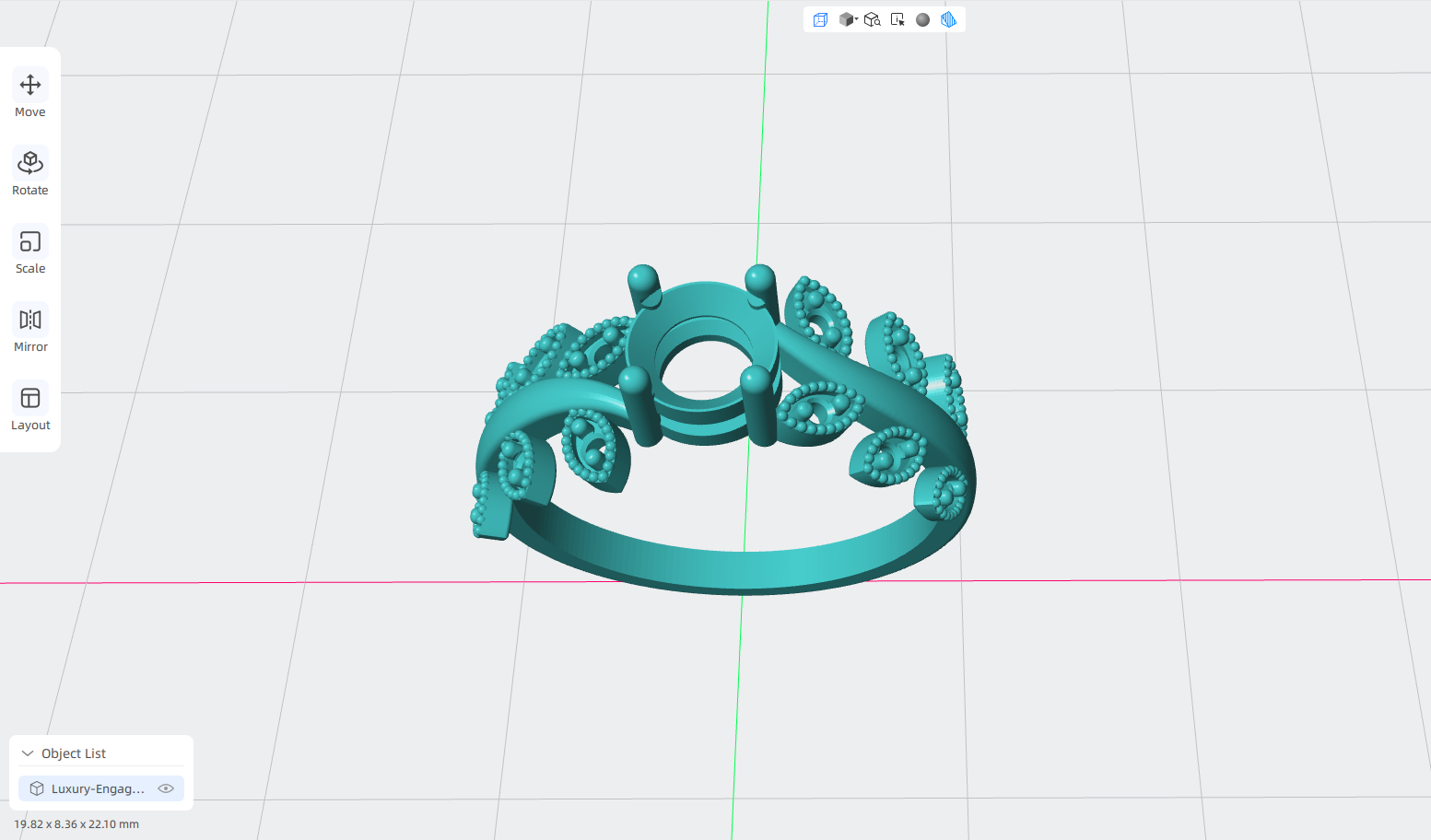Toggle the blue striped section view icon
Screen dimensions: 1431x840
tap(948, 19)
